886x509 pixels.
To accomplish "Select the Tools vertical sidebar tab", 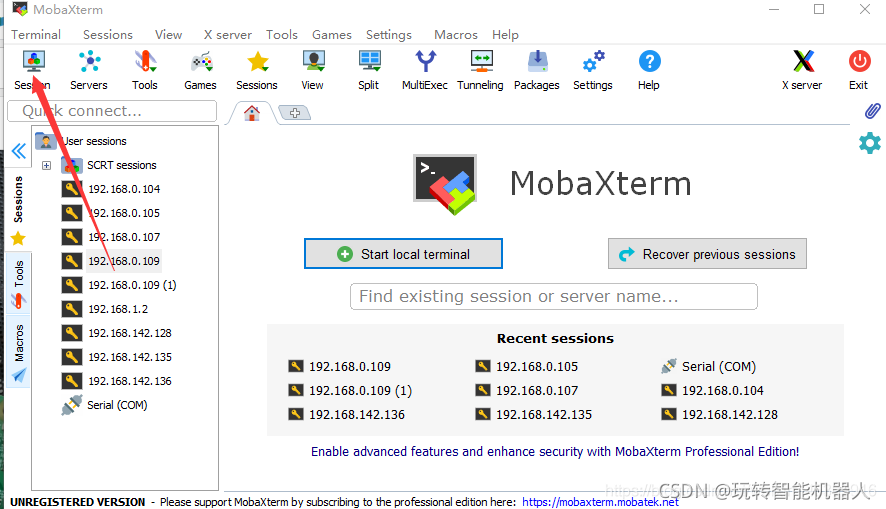I will 19,284.
